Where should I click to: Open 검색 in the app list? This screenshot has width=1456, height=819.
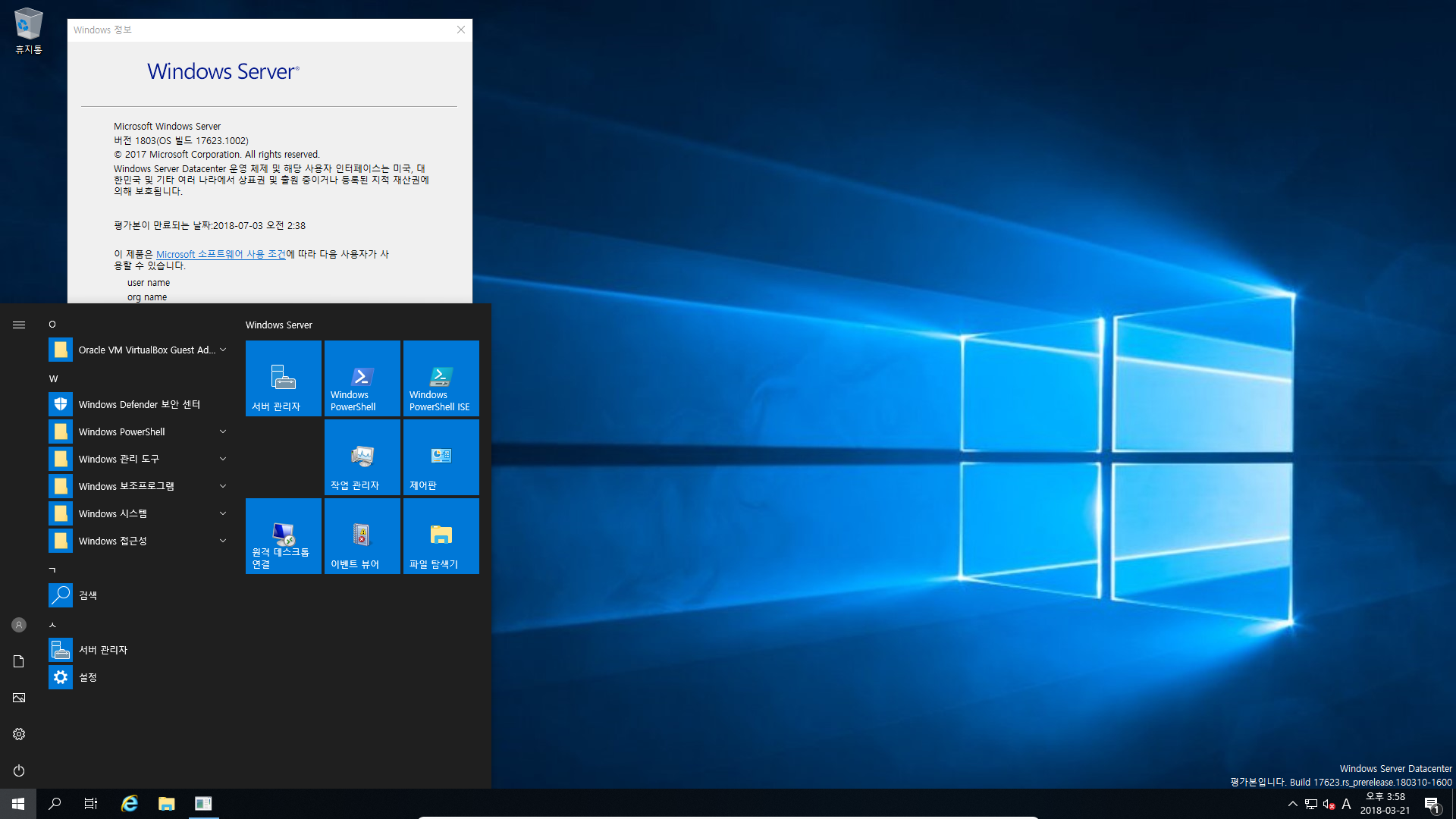click(x=139, y=595)
